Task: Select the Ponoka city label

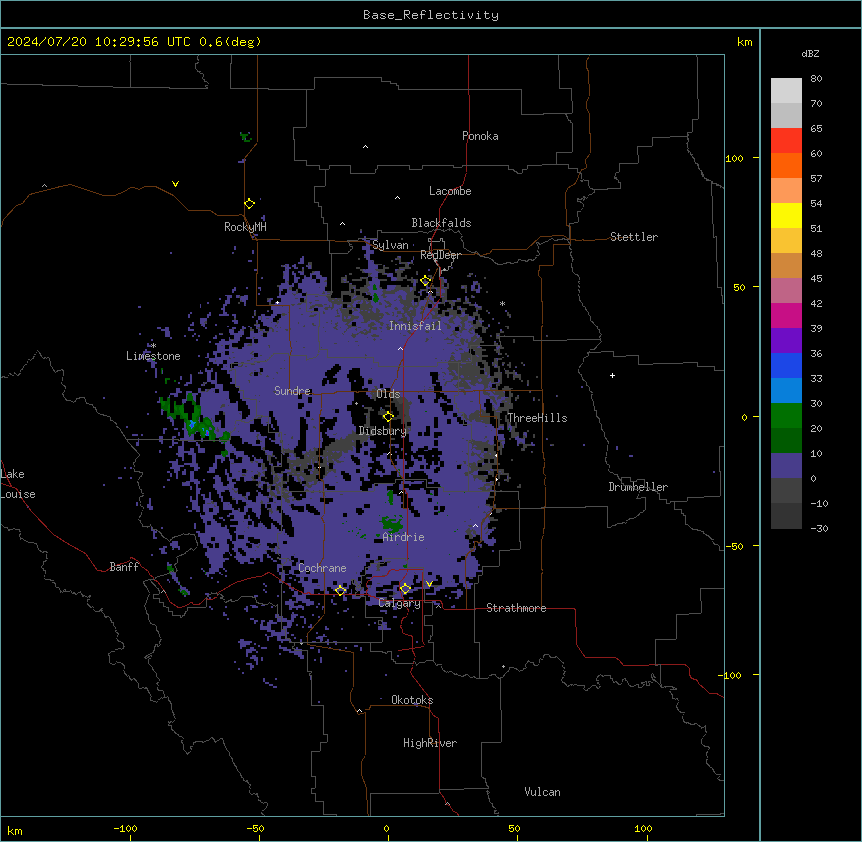Action: [x=480, y=136]
